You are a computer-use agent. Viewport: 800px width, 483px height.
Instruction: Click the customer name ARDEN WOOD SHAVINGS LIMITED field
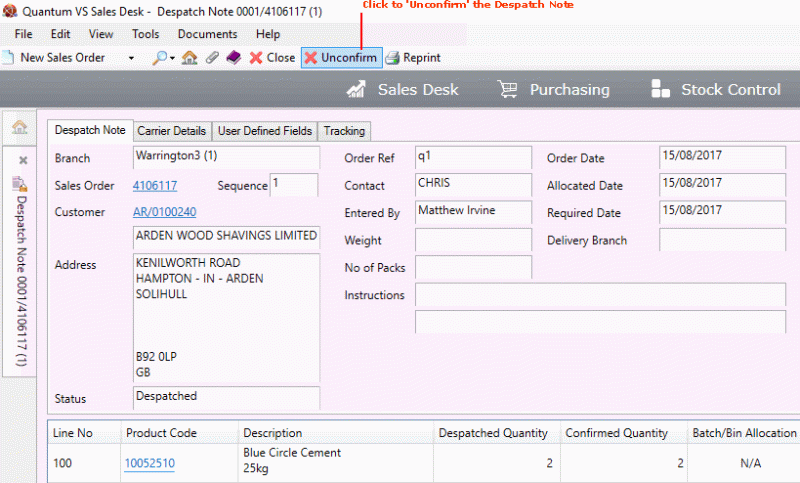pos(226,237)
